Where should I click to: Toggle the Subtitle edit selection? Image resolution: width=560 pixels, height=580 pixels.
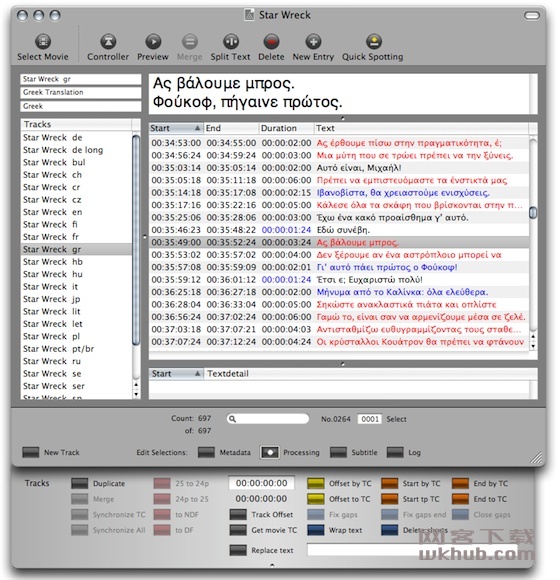coord(338,452)
